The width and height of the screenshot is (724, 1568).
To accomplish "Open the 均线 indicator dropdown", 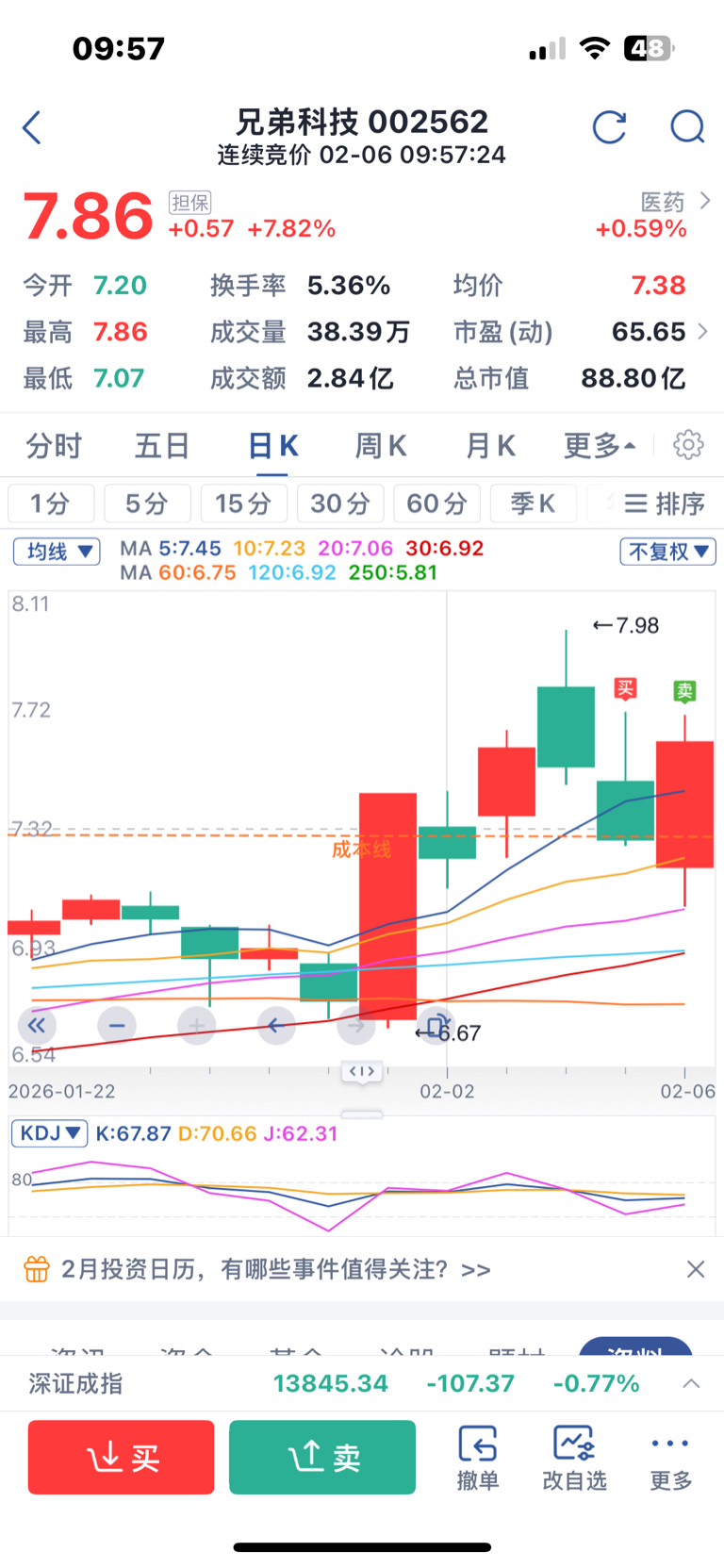I will pyautogui.click(x=57, y=552).
